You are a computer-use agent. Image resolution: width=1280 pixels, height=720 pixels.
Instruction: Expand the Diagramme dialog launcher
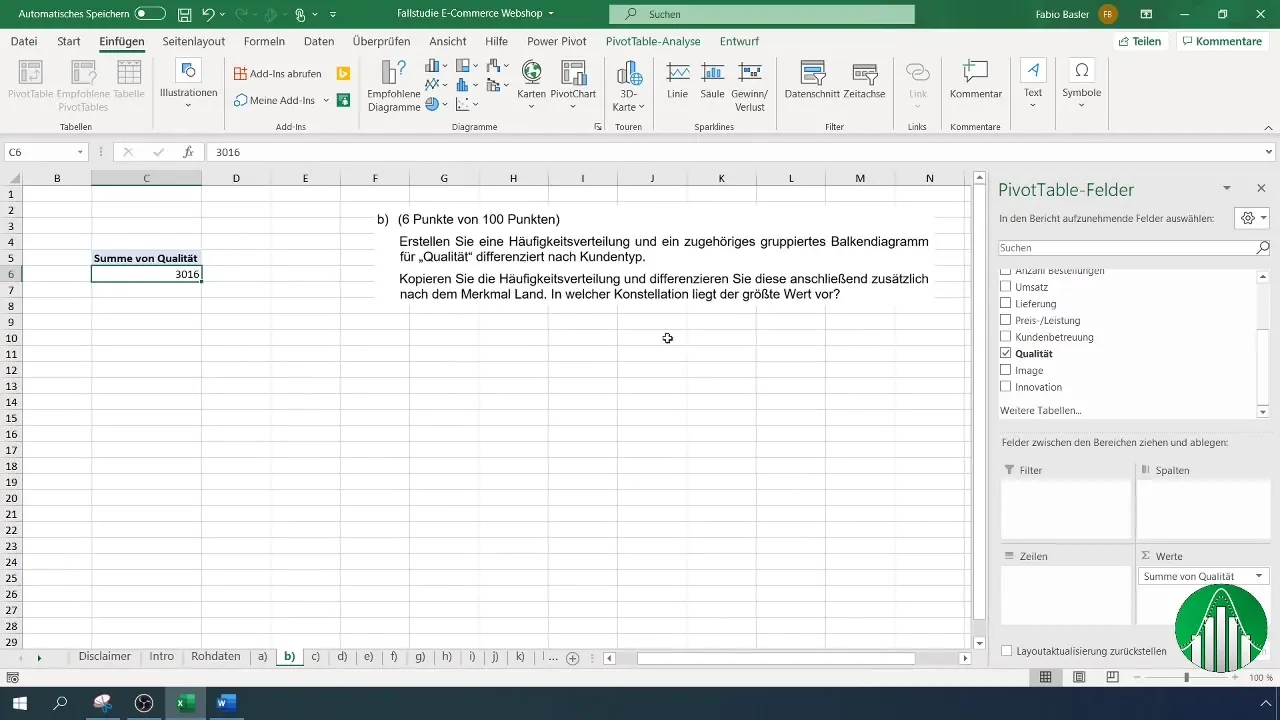(x=598, y=127)
